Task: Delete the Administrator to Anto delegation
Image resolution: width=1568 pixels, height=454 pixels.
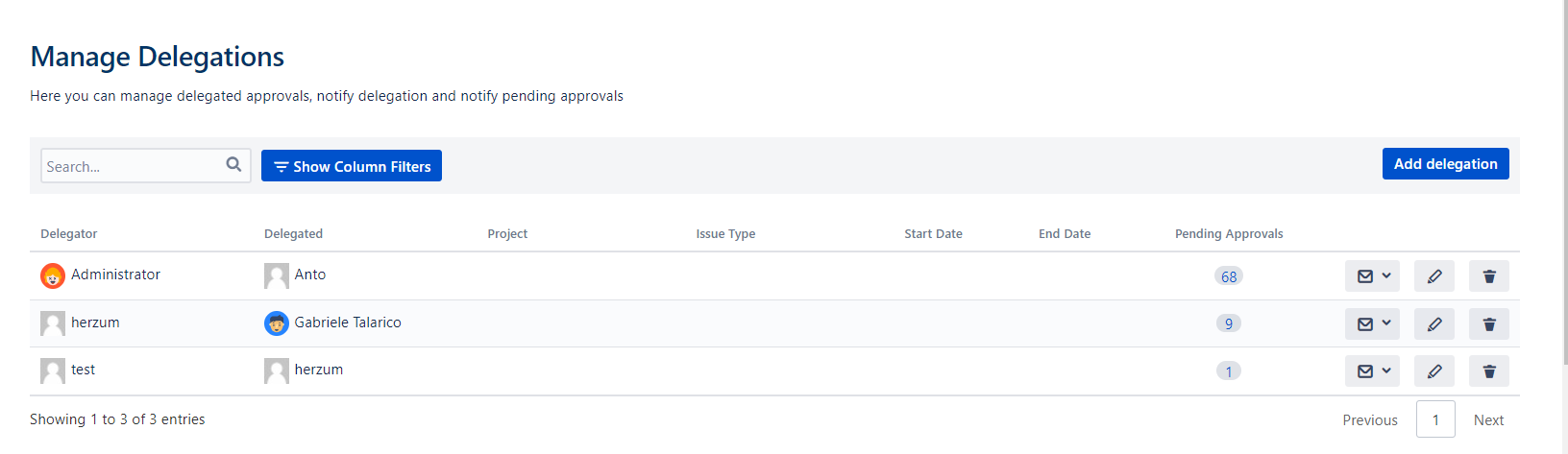Action: (1489, 276)
